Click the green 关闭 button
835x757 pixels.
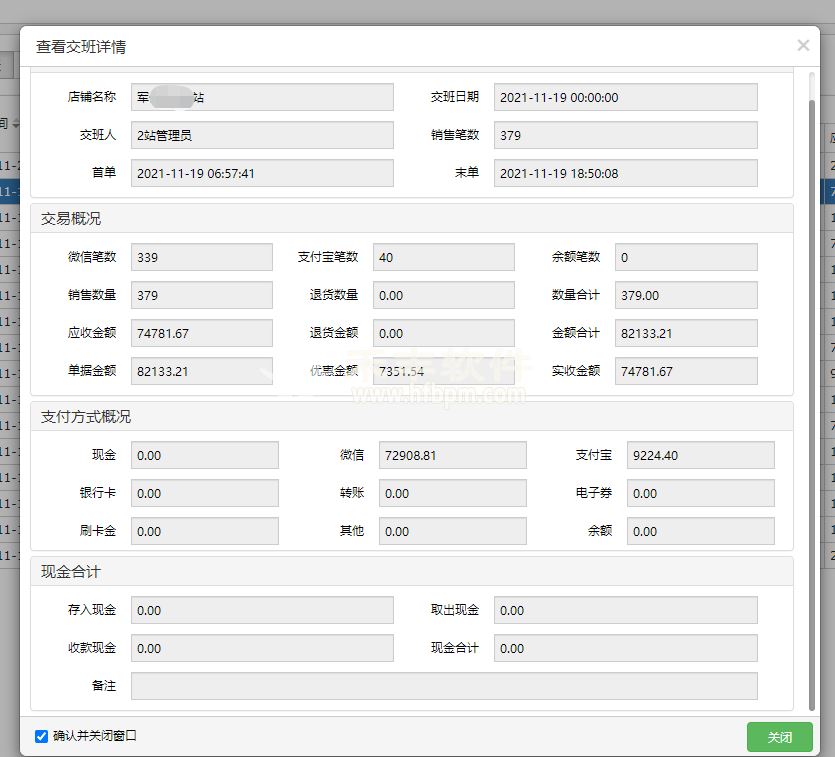click(x=779, y=737)
